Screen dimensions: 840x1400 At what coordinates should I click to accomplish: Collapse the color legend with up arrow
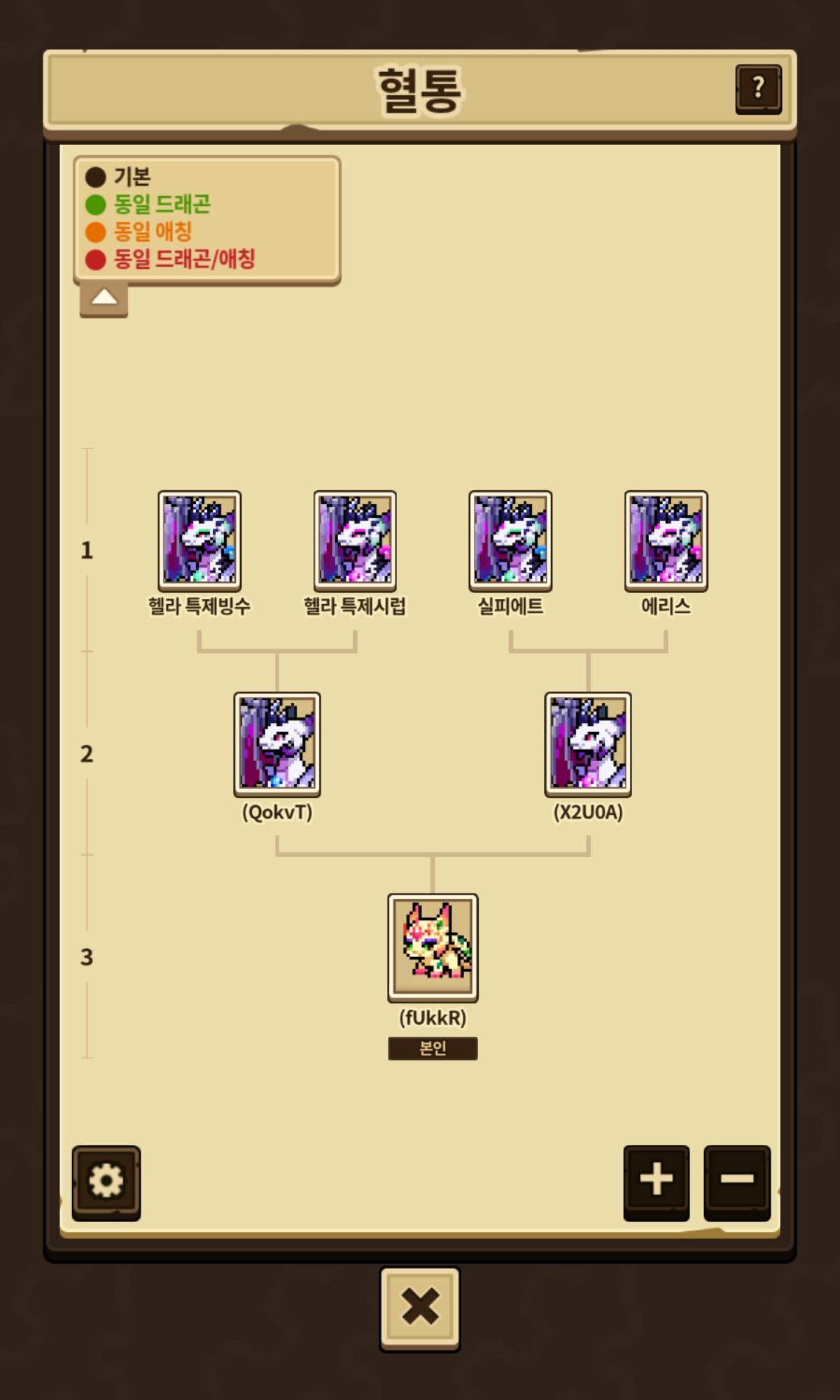pos(104,299)
